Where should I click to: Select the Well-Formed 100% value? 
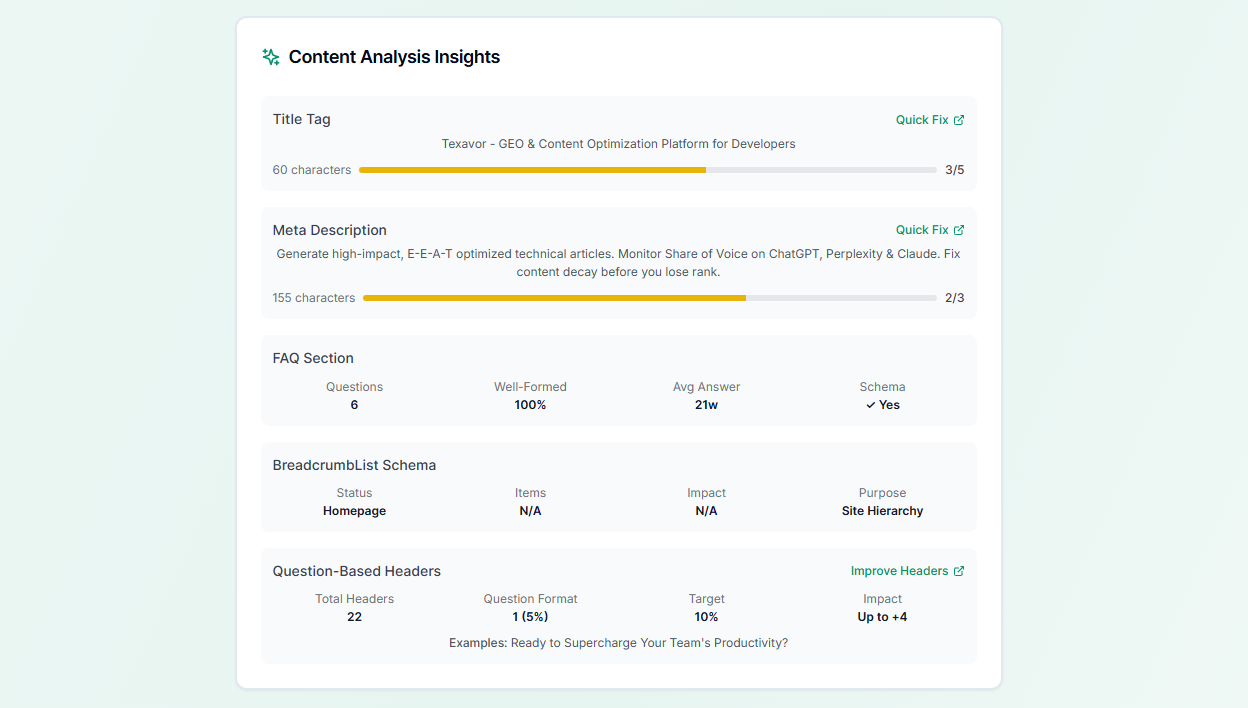(530, 405)
